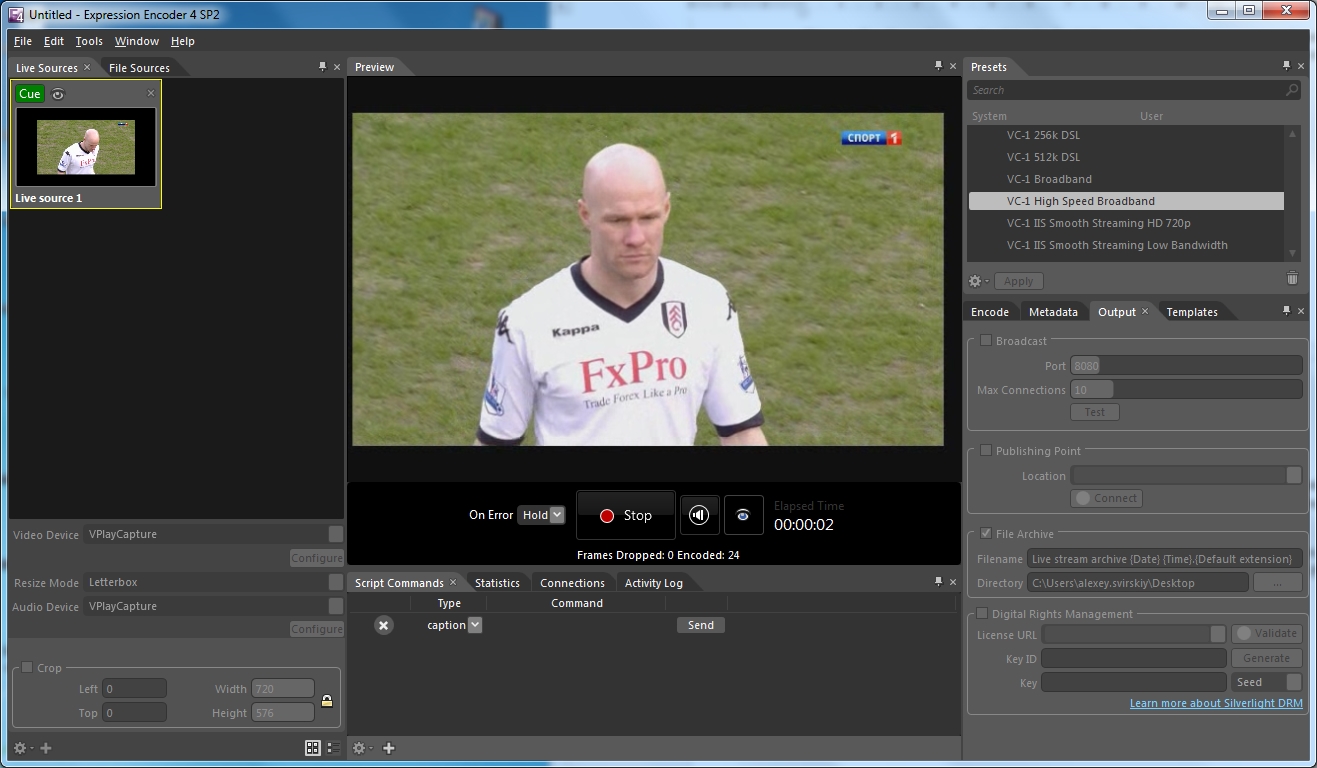Adjust the Max Connections slider

coord(1186,390)
